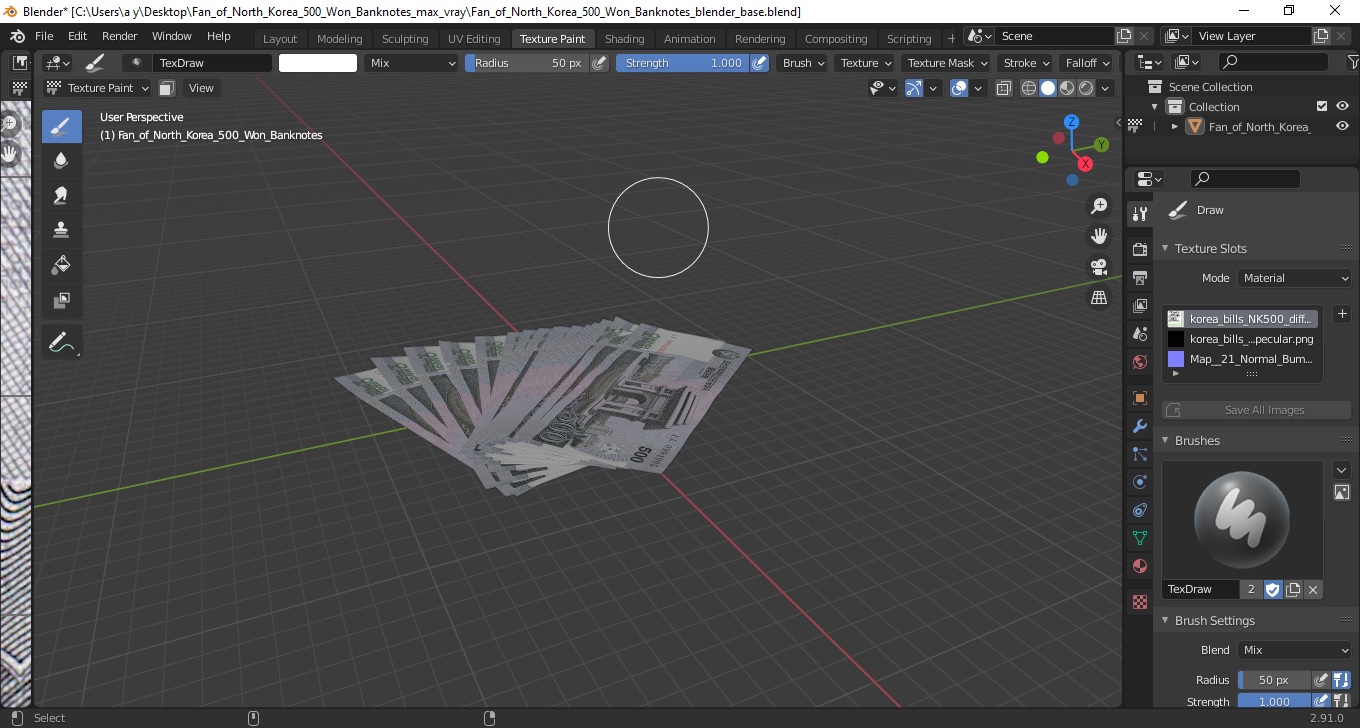Switch to solid viewport shading
Image resolution: width=1360 pixels, height=728 pixels.
click(x=1047, y=88)
